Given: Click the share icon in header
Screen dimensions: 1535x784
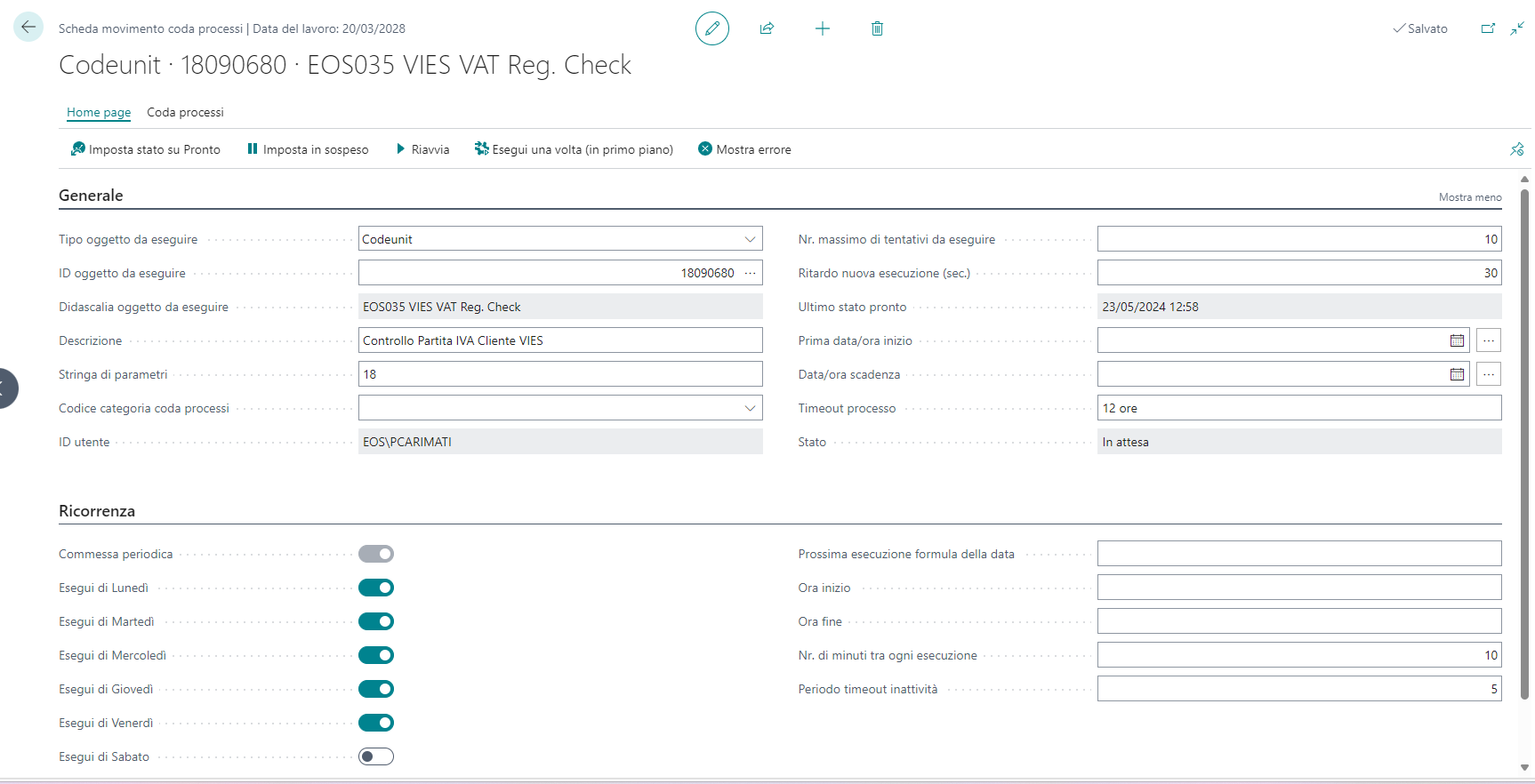Looking at the screenshot, I should (767, 28).
